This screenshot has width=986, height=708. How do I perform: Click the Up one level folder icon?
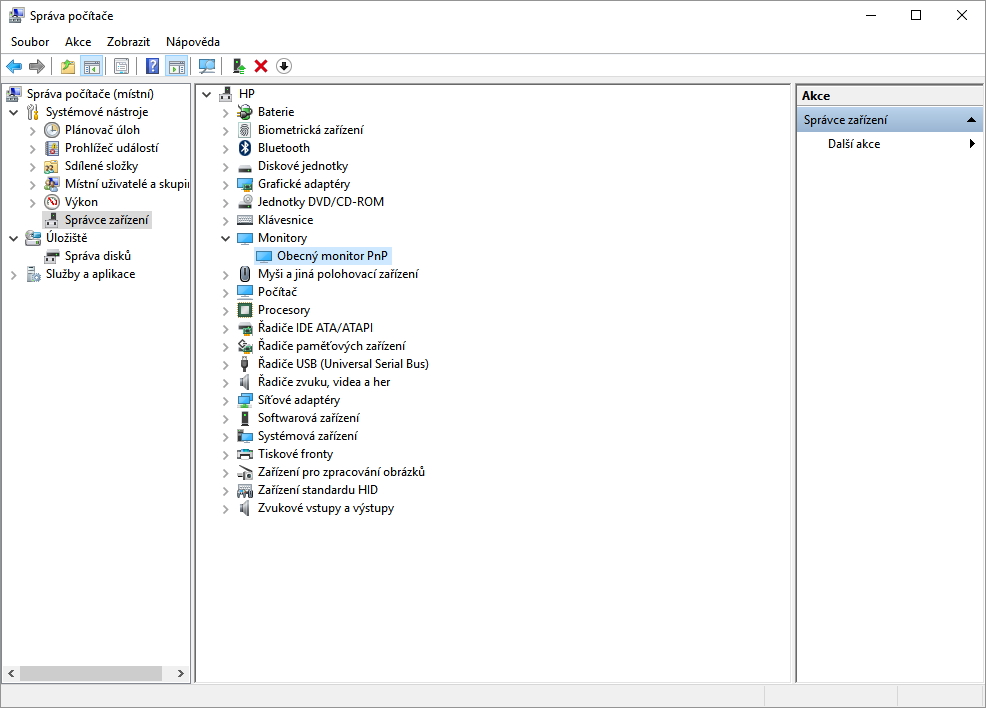(67, 66)
